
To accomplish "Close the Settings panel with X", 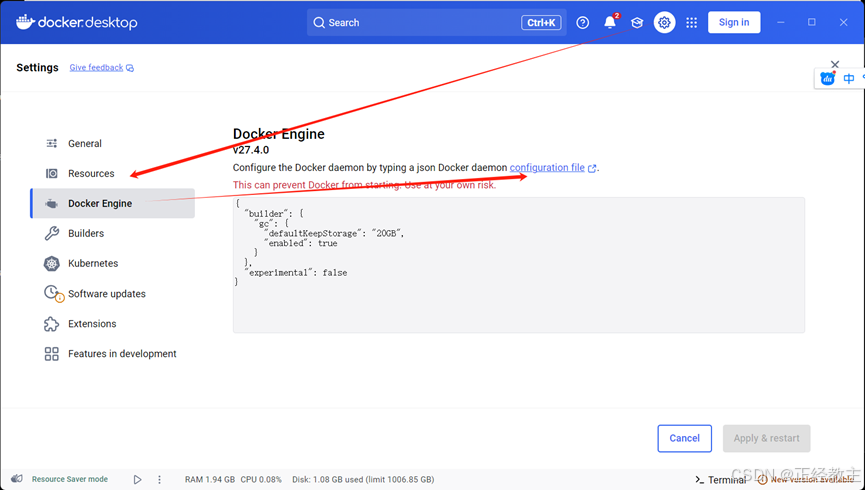I will [835, 65].
